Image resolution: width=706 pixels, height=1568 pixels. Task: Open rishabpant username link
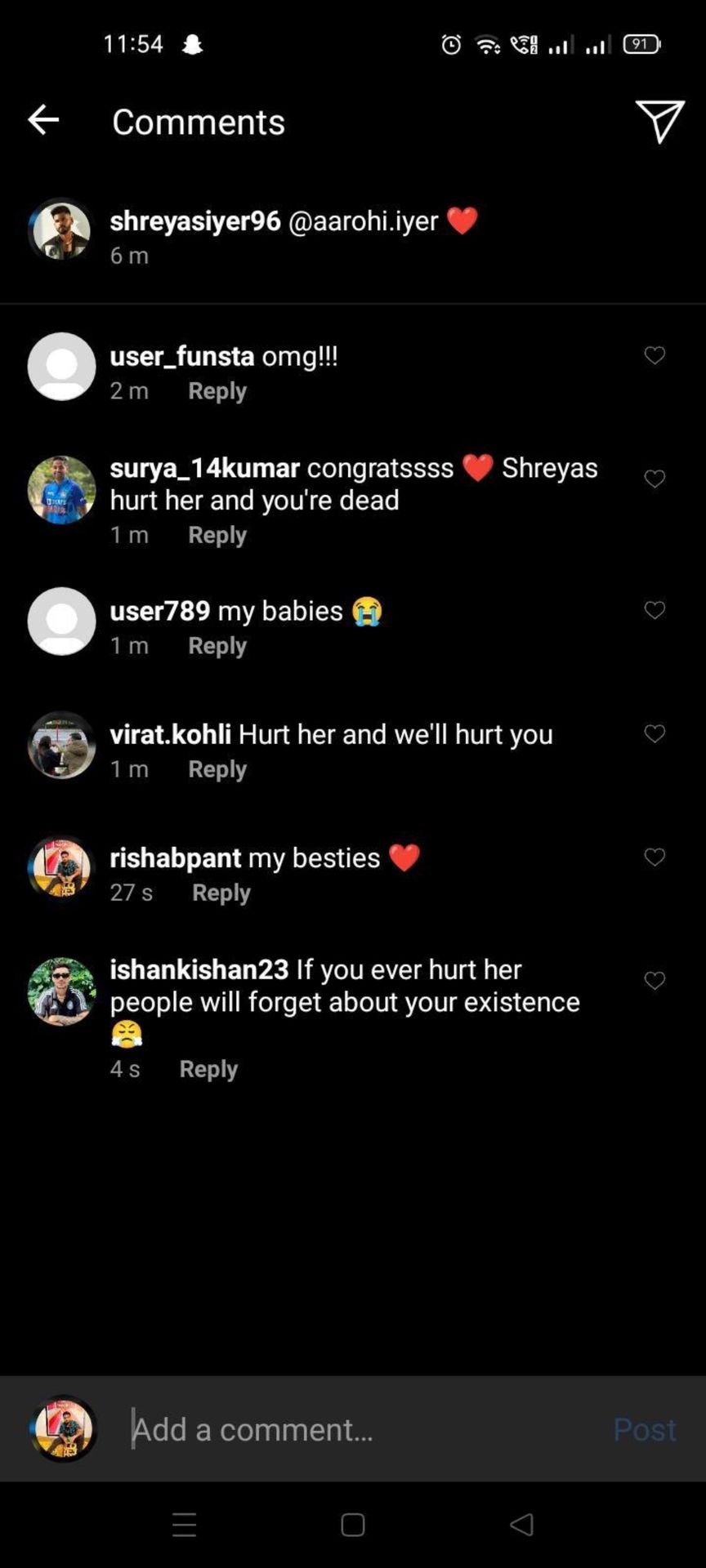tap(176, 857)
